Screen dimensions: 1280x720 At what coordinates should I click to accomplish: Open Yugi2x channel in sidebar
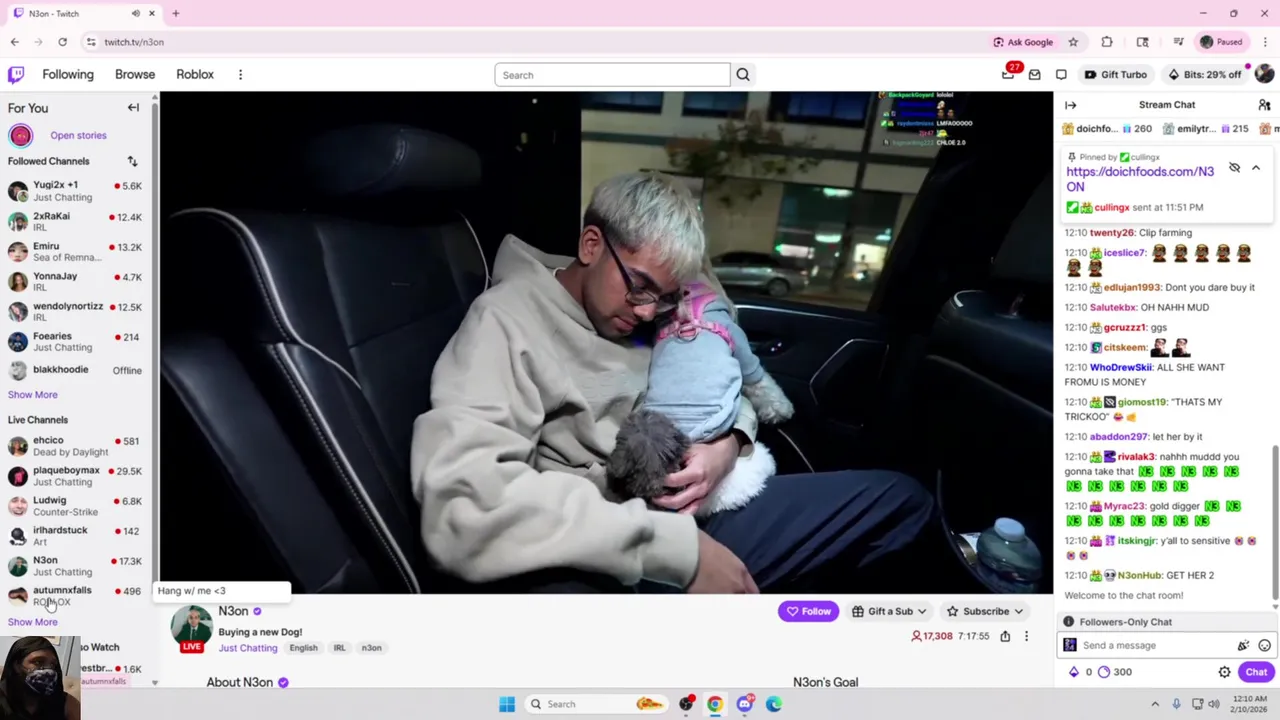click(x=76, y=191)
